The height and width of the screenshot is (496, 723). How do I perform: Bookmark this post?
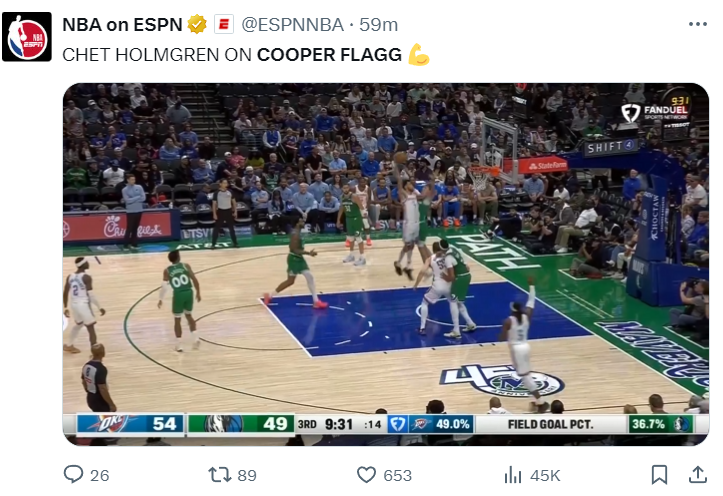(x=659, y=474)
